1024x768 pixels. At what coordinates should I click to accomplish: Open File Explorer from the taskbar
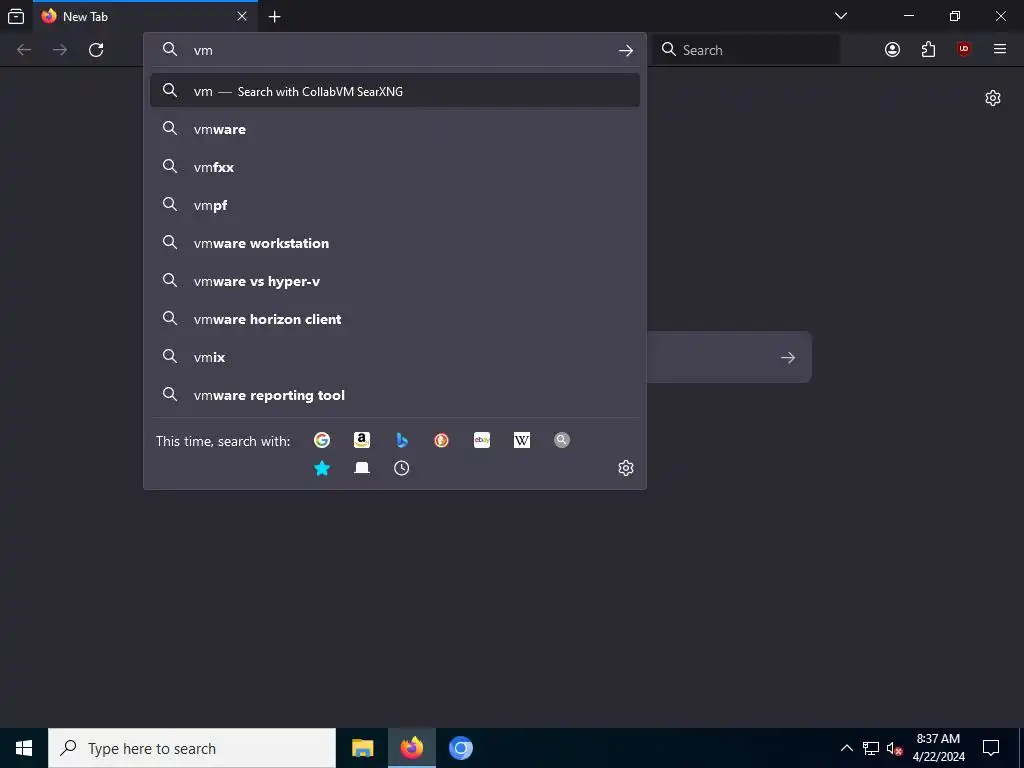tap(362, 748)
